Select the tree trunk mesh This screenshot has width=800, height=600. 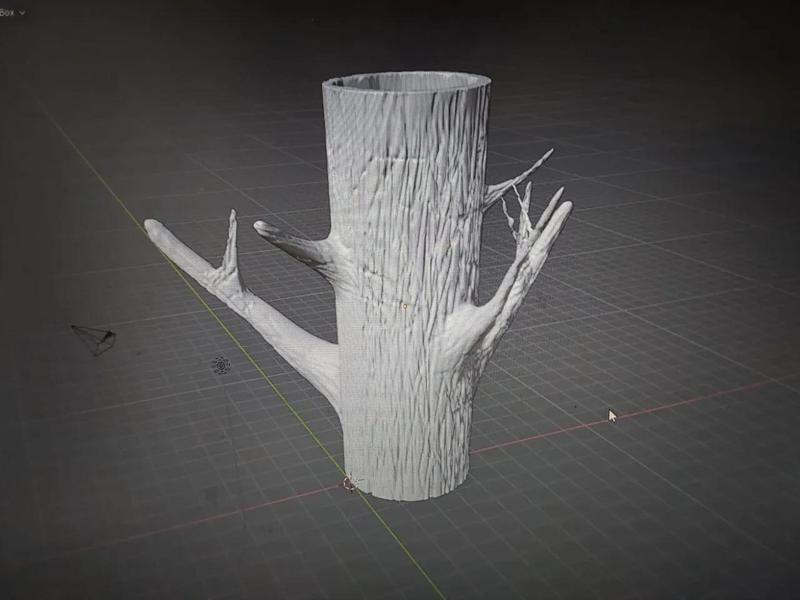(x=406, y=286)
